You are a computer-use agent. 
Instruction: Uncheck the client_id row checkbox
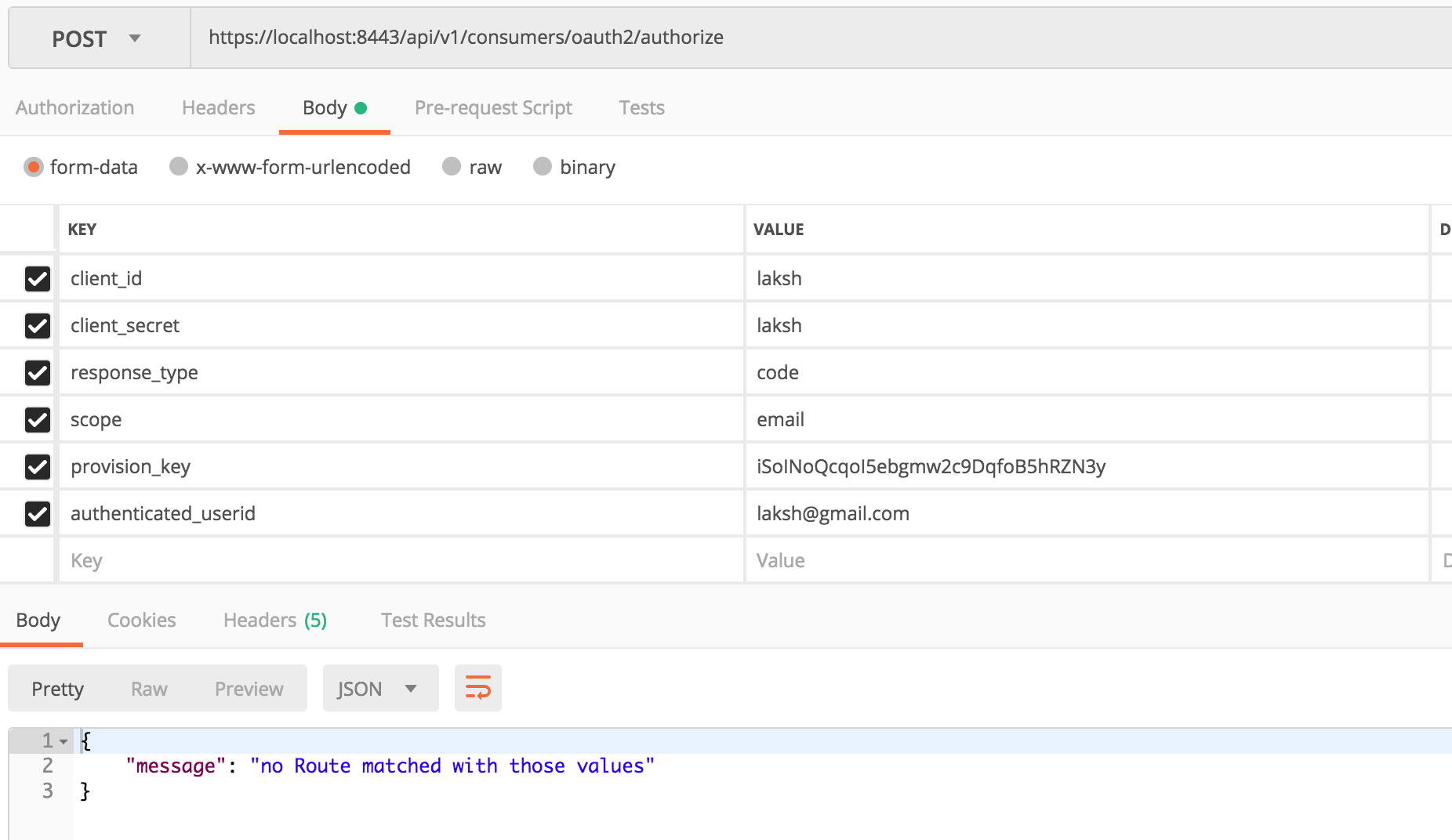pyautogui.click(x=38, y=278)
